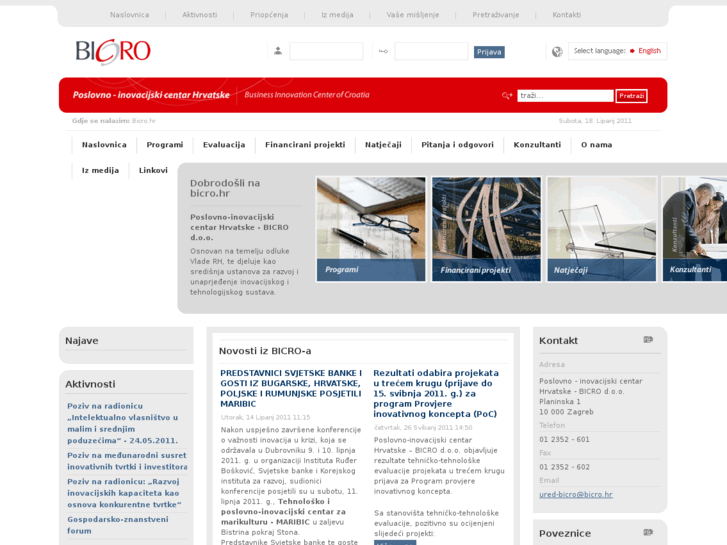Select Natječaji in main navigation

click(x=383, y=145)
